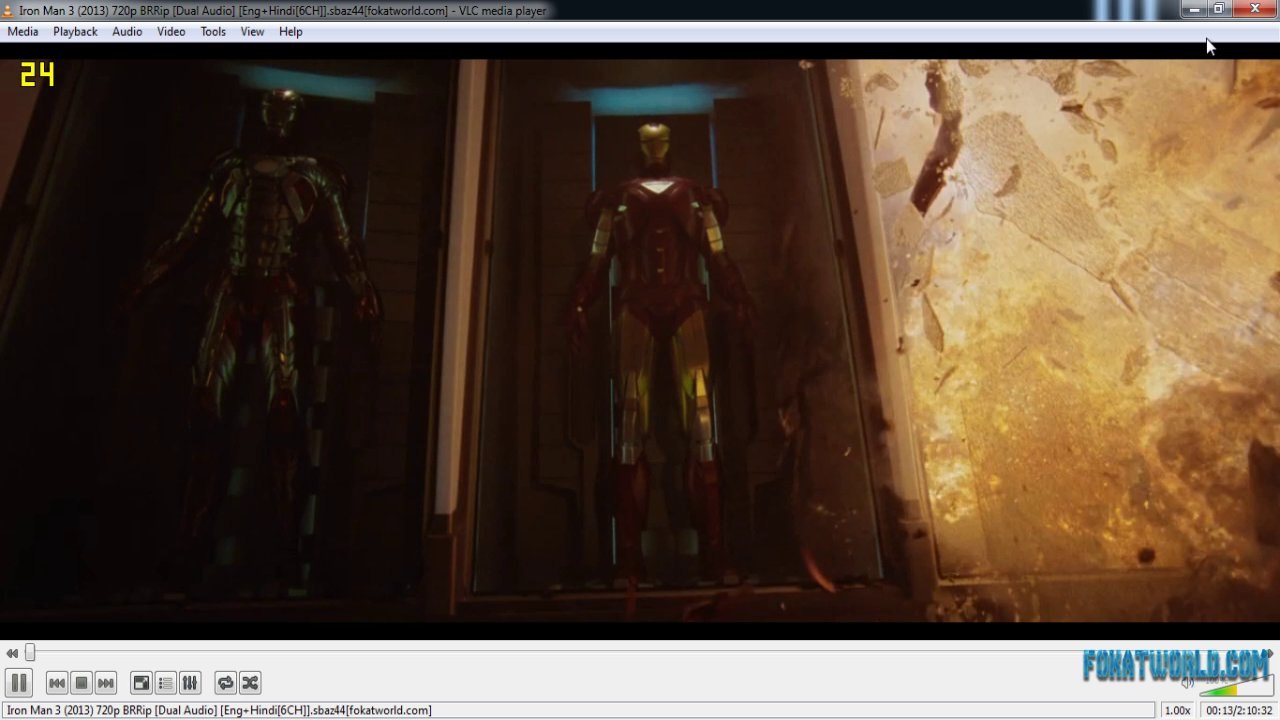
Task: Click the seek bar position handle
Action: pos(30,653)
